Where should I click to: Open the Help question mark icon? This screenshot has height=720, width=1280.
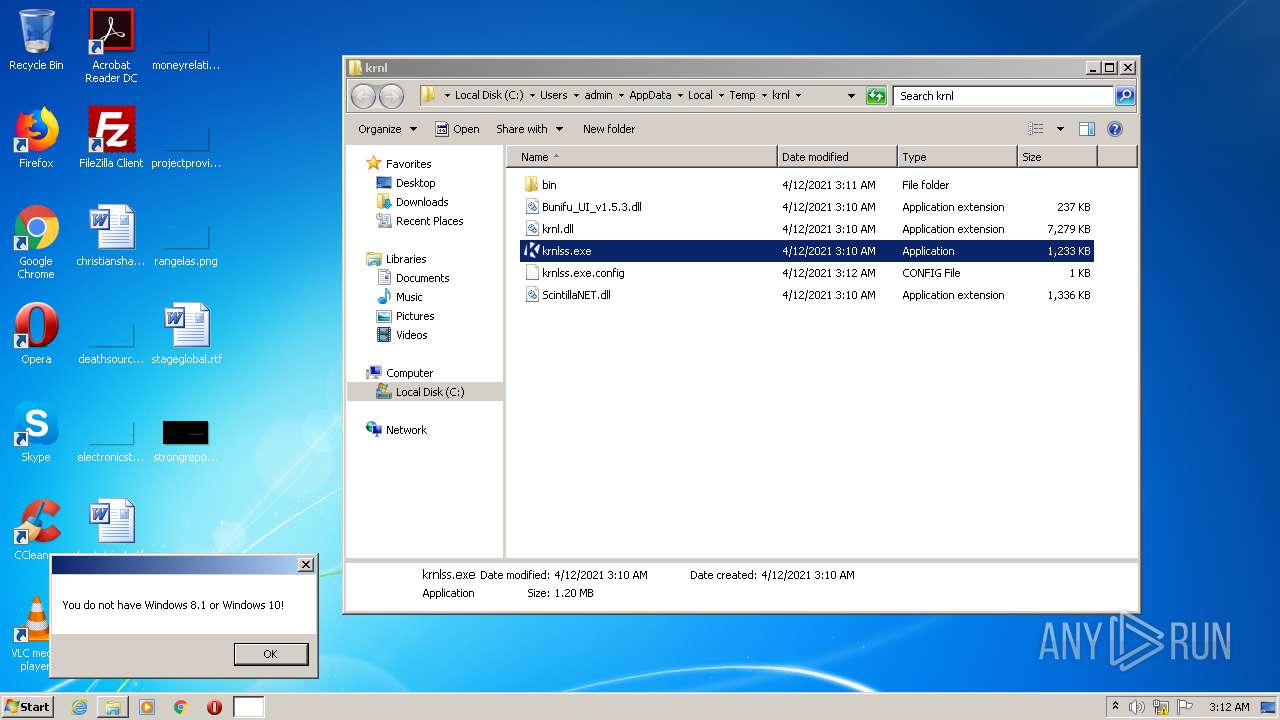point(1115,129)
